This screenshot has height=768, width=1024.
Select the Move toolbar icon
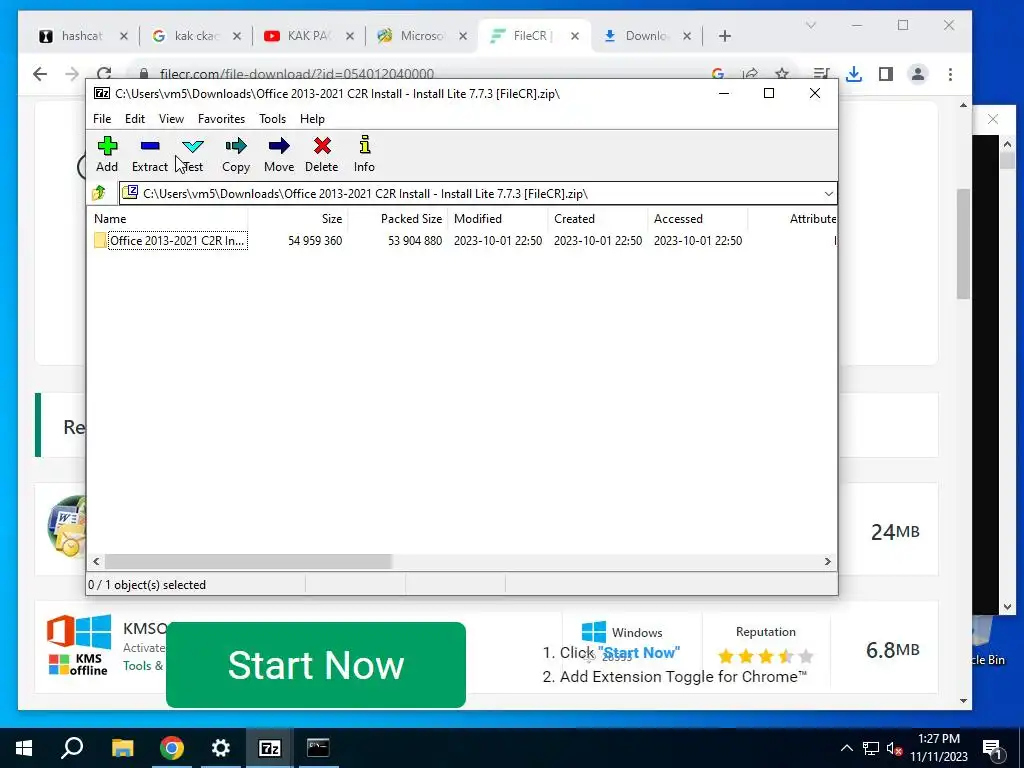[279, 153]
